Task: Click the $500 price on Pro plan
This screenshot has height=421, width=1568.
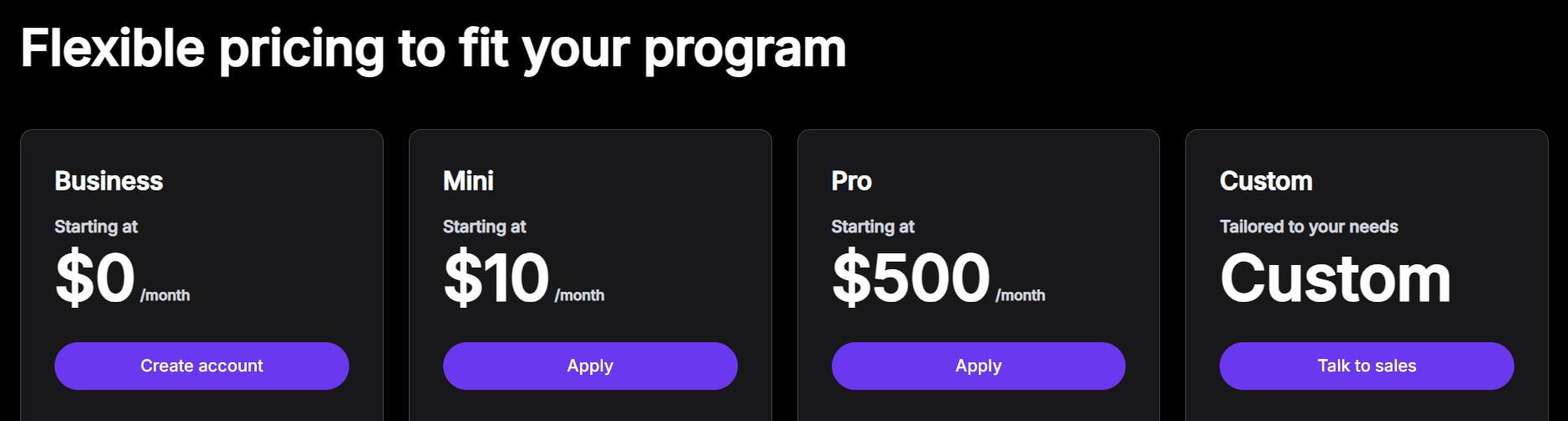Action: 911,278
